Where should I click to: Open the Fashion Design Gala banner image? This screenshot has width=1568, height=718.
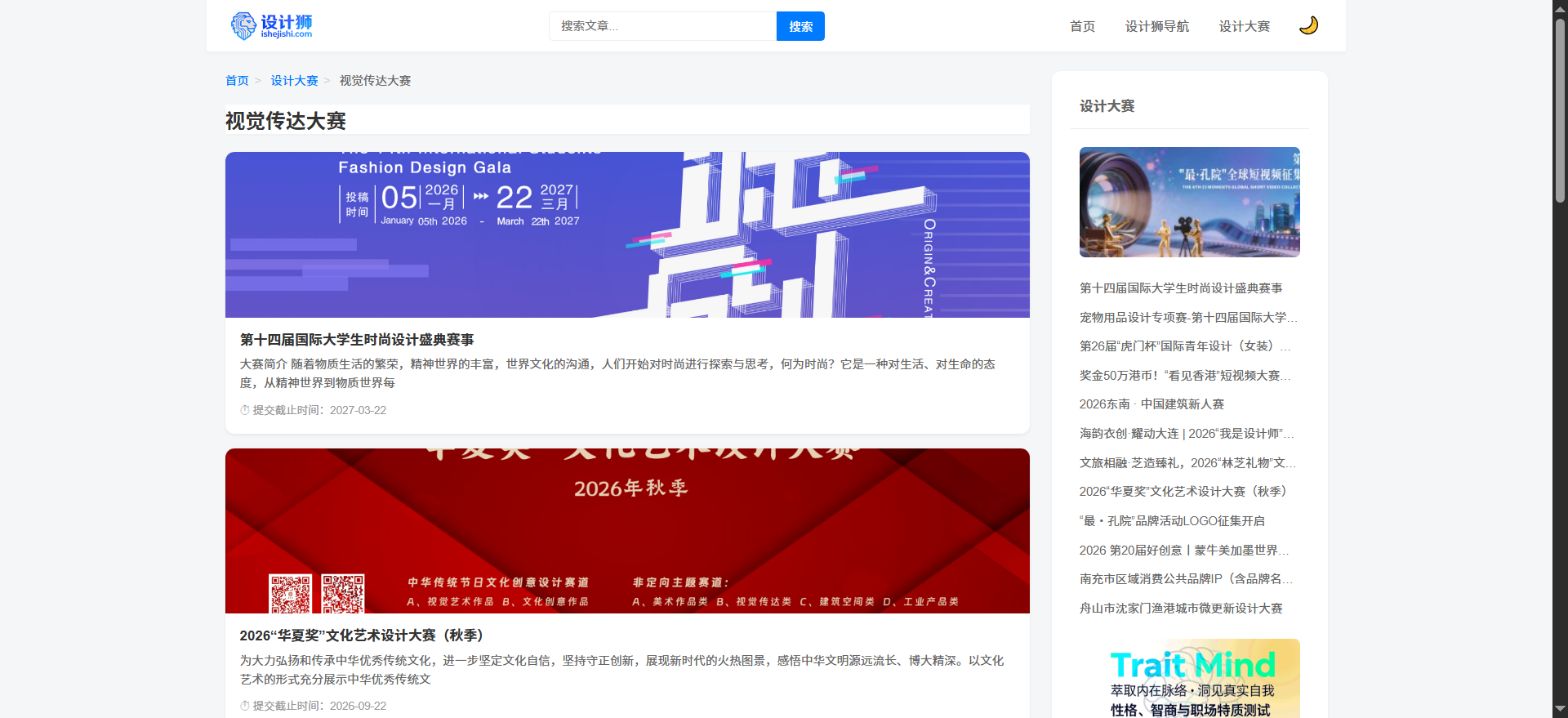[x=627, y=234]
